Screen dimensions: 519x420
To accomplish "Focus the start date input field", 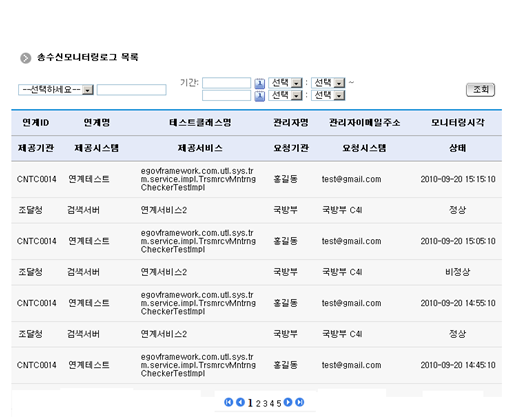I will click(226, 83).
